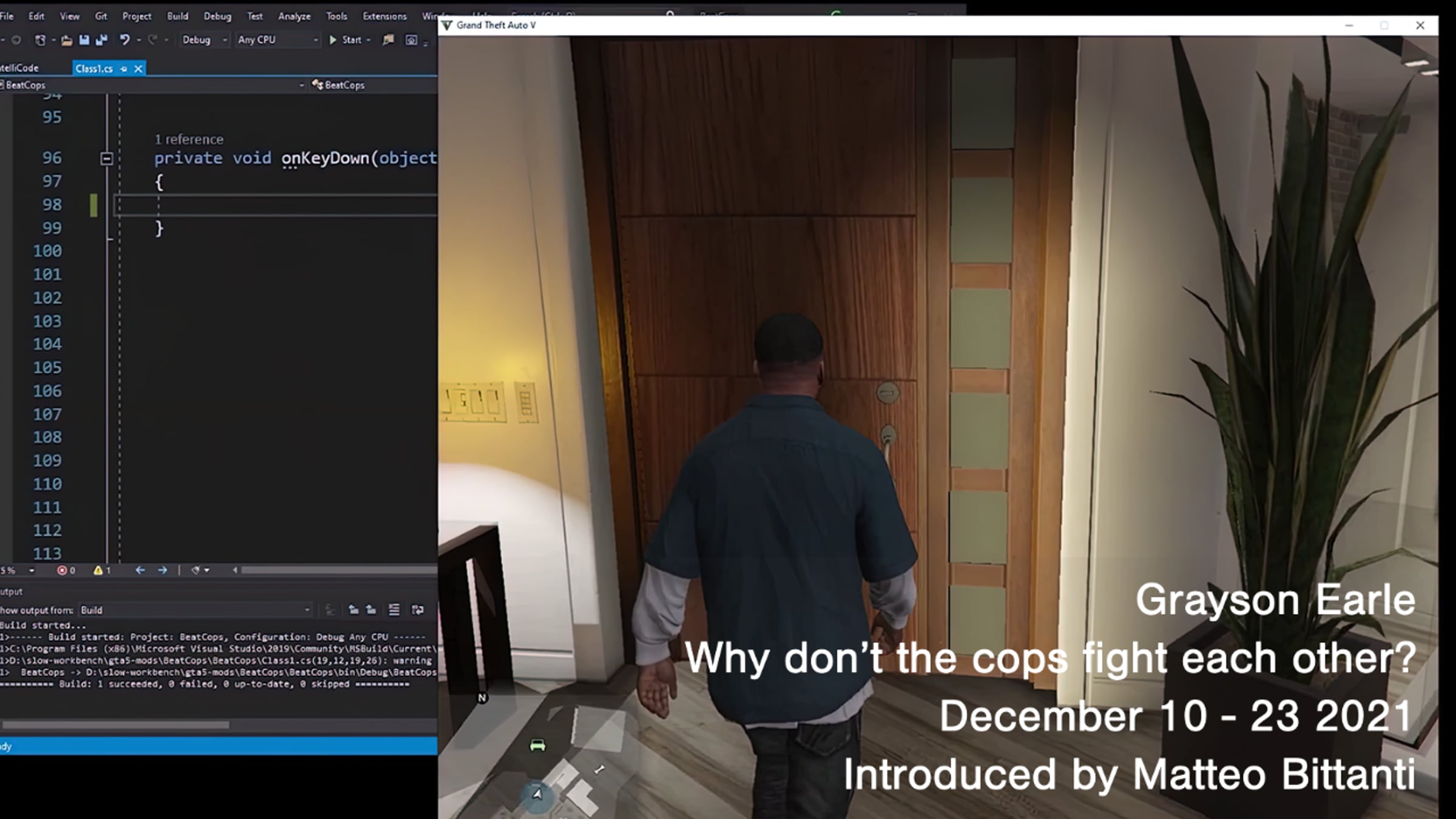Click the Clear All icon in Output panel
This screenshot has width=1456, height=819.
click(x=394, y=610)
